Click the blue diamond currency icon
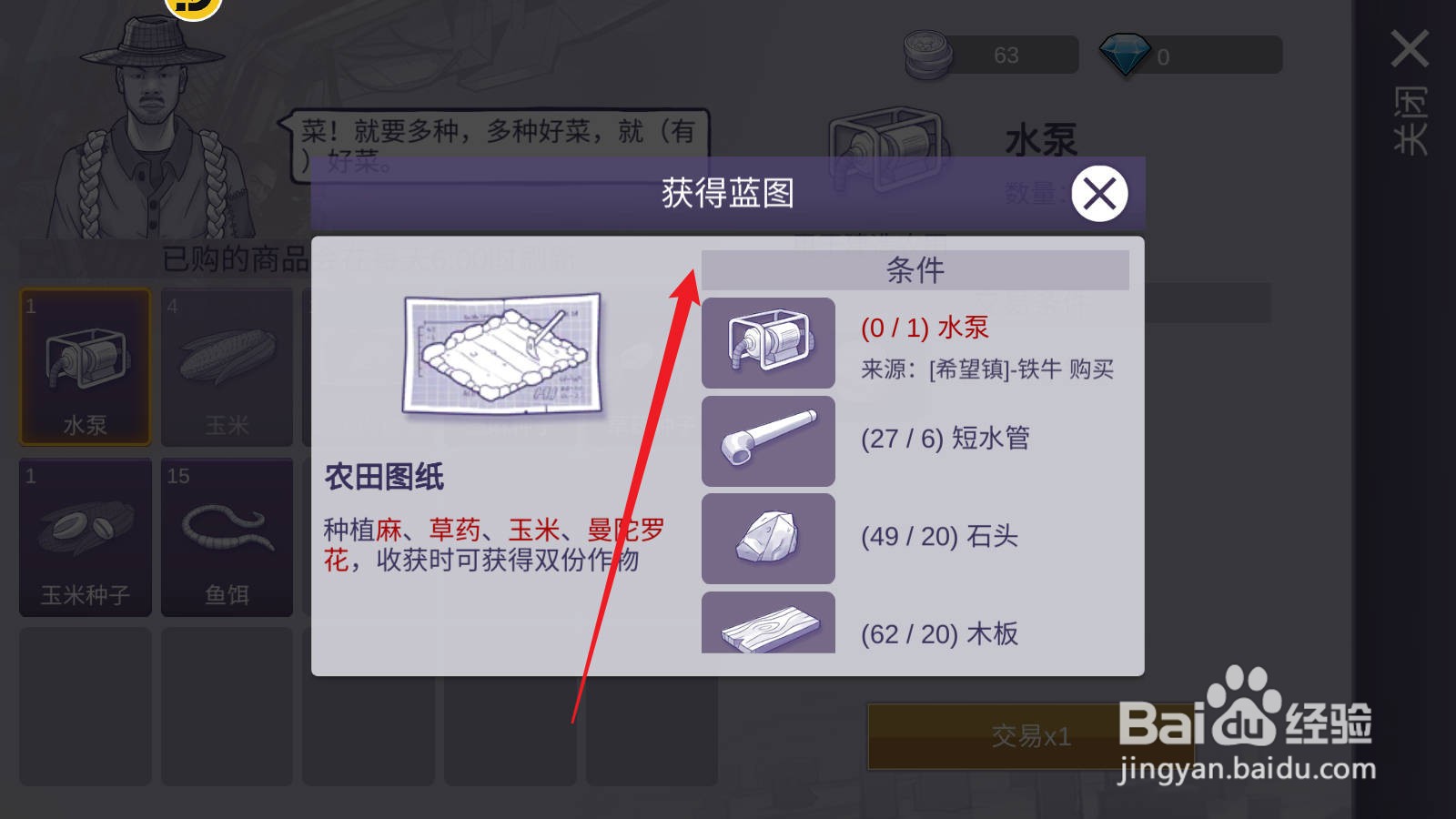The width and height of the screenshot is (1456, 819). 1125,55
